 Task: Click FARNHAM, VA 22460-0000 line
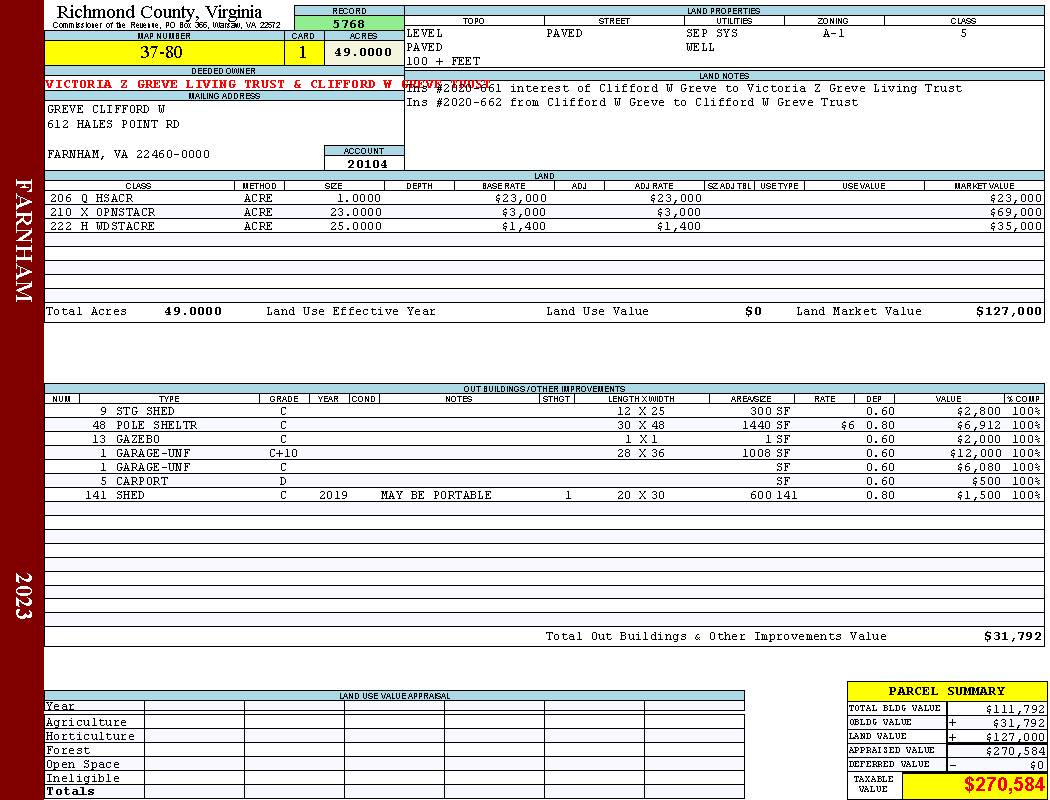pos(129,155)
